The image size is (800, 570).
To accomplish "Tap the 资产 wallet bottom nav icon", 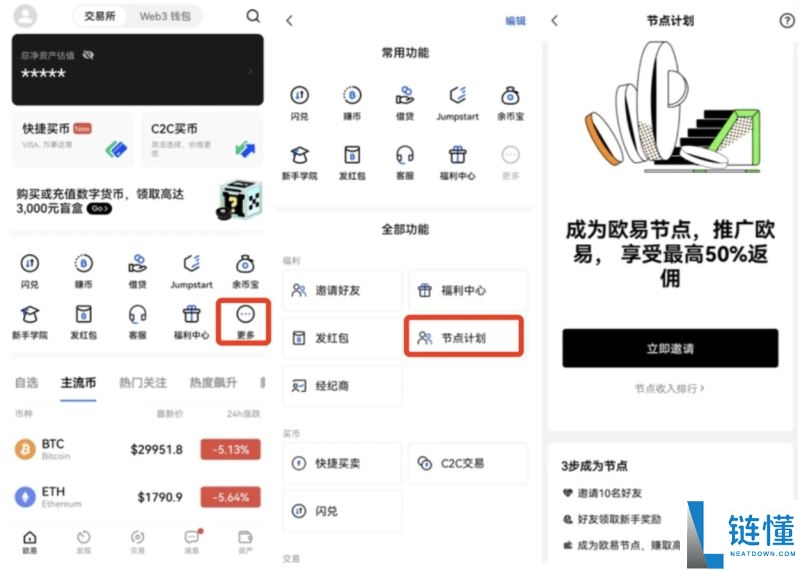I will click(x=245, y=542).
